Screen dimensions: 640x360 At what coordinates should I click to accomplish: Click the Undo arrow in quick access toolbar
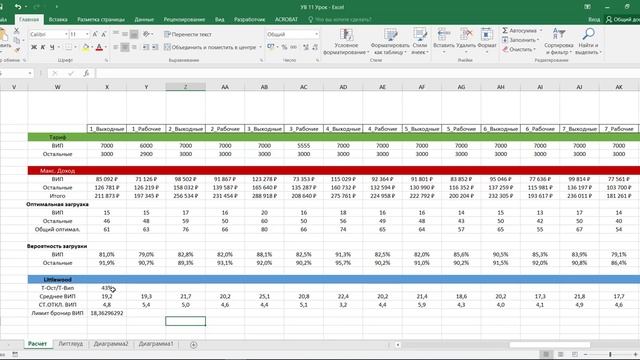(x=18, y=7)
